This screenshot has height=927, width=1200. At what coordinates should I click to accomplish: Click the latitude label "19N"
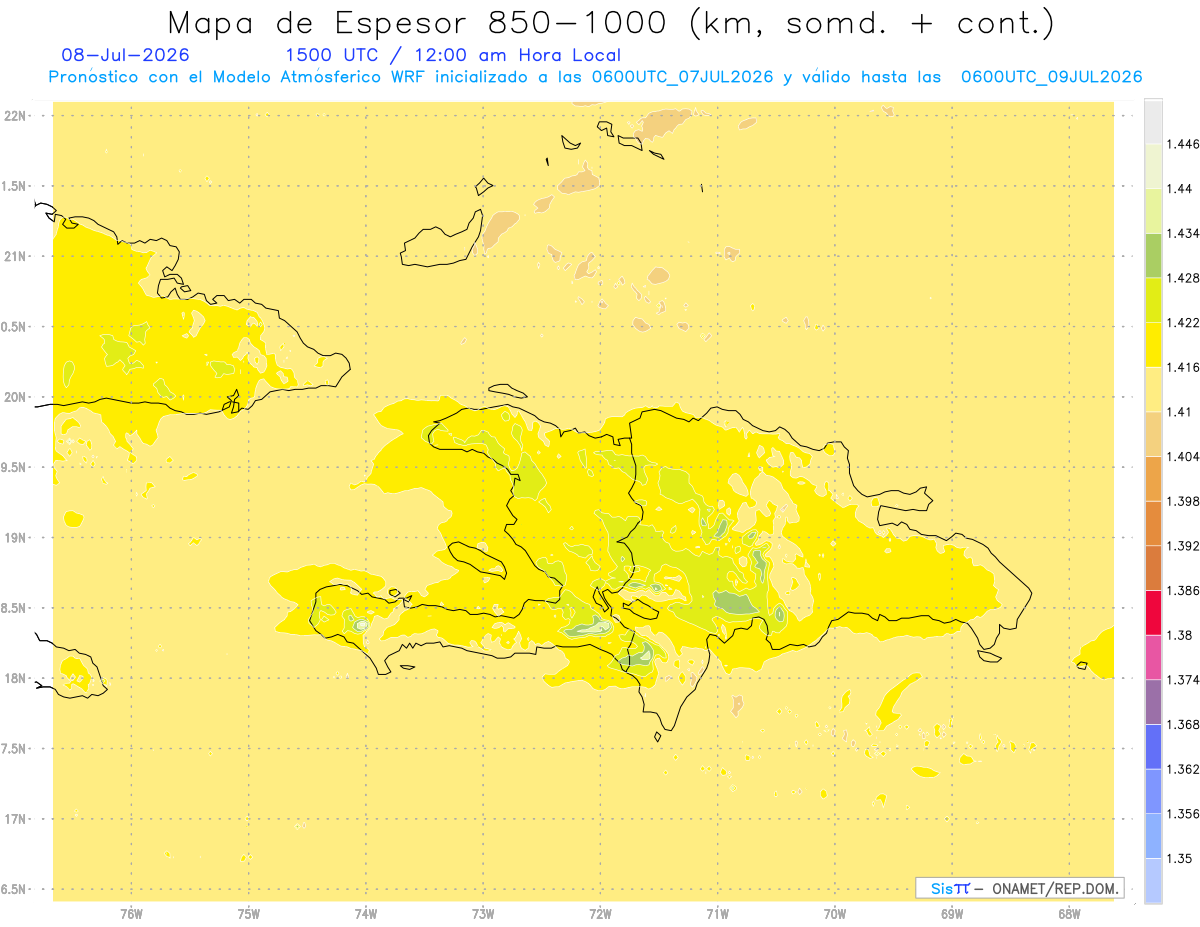[x=14, y=538]
